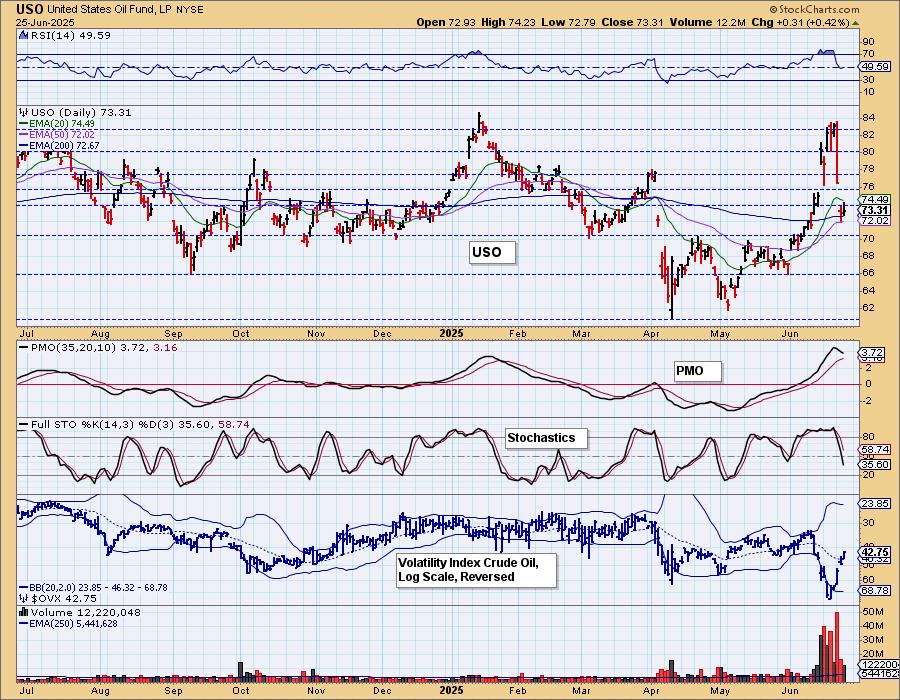This screenshot has width=900, height=700.
Task: Click the 62 price level on right axis
Action: click(x=868, y=308)
